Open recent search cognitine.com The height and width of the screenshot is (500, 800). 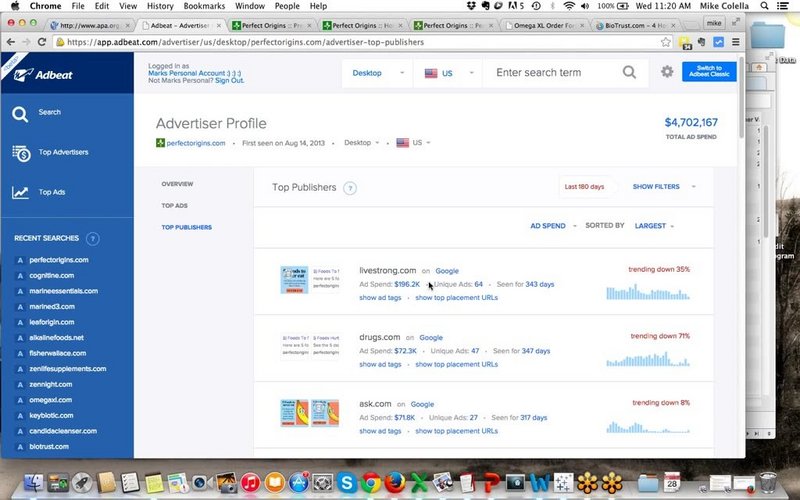[x=52, y=276]
